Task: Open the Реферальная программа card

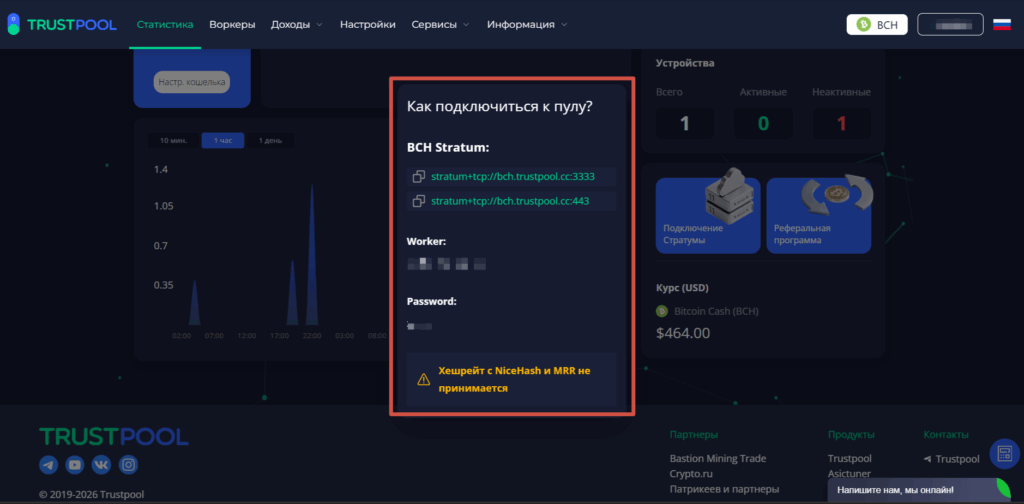Action: [x=819, y=215]
